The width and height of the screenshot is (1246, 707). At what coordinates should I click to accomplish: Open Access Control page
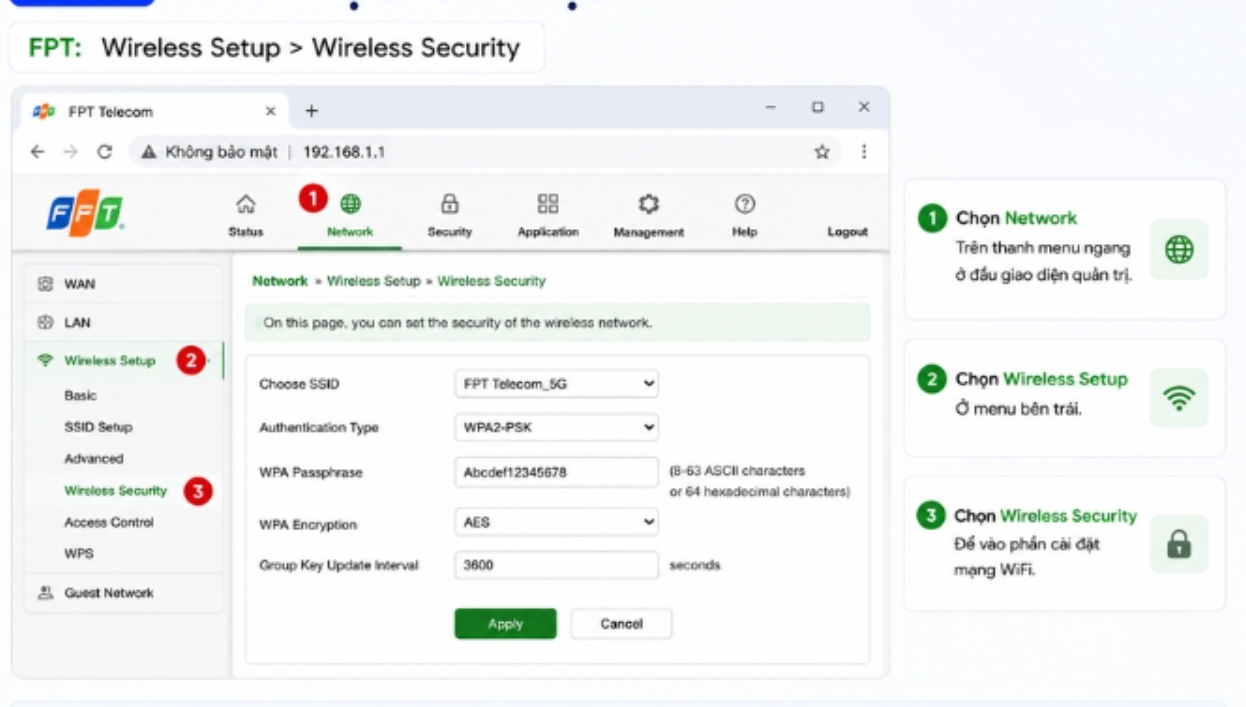pos(109,522)
